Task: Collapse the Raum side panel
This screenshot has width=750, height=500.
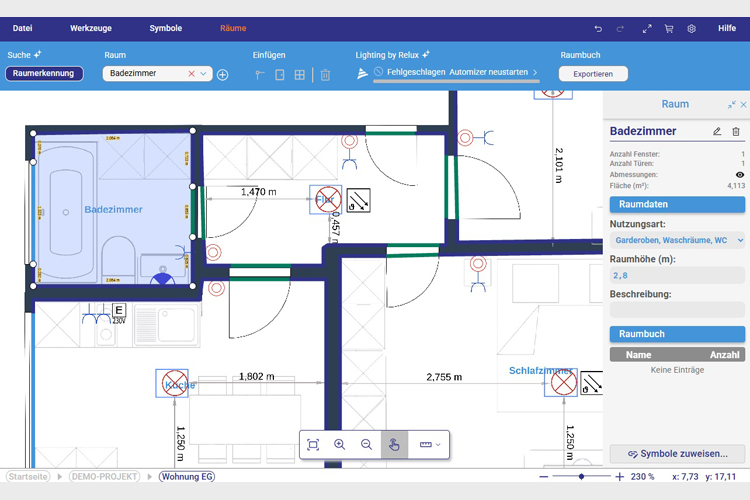Action: click(x=732, y=104)
